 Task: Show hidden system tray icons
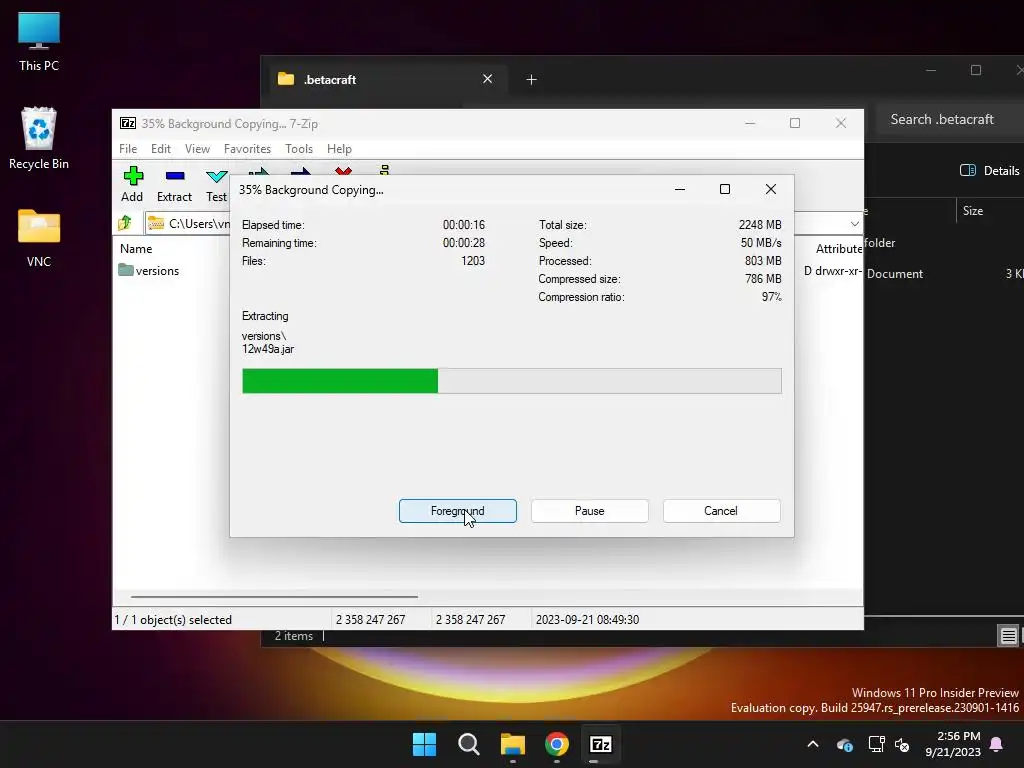pos(813,744)
